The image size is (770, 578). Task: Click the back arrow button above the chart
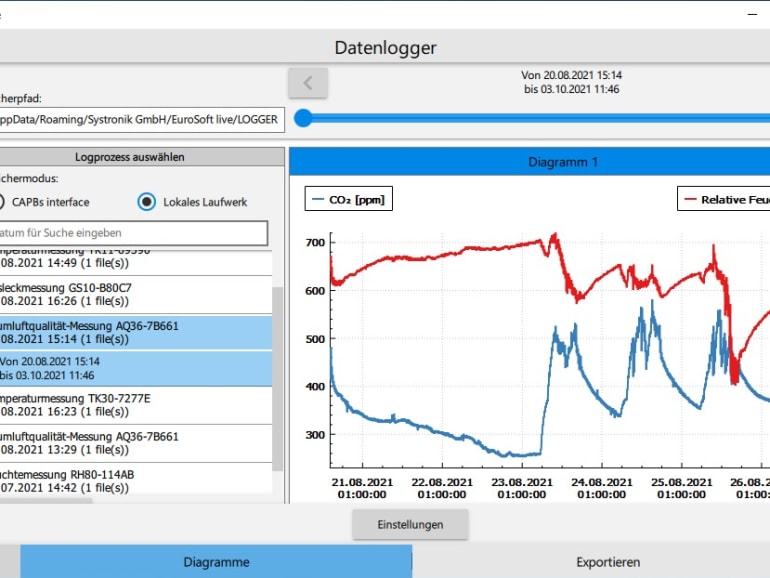308,83
